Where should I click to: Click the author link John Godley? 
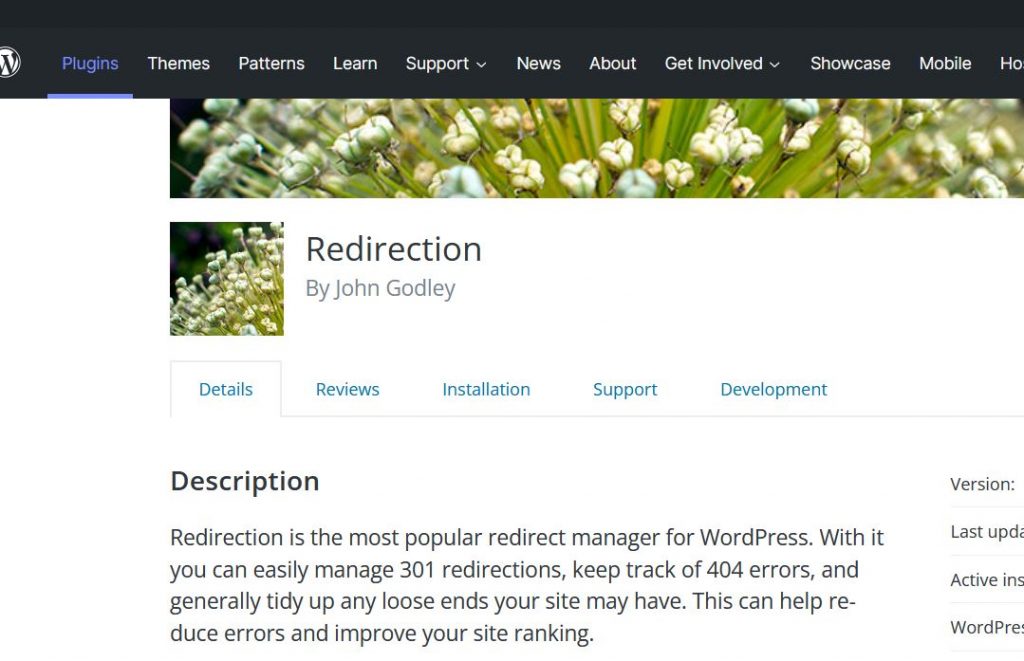397,288
